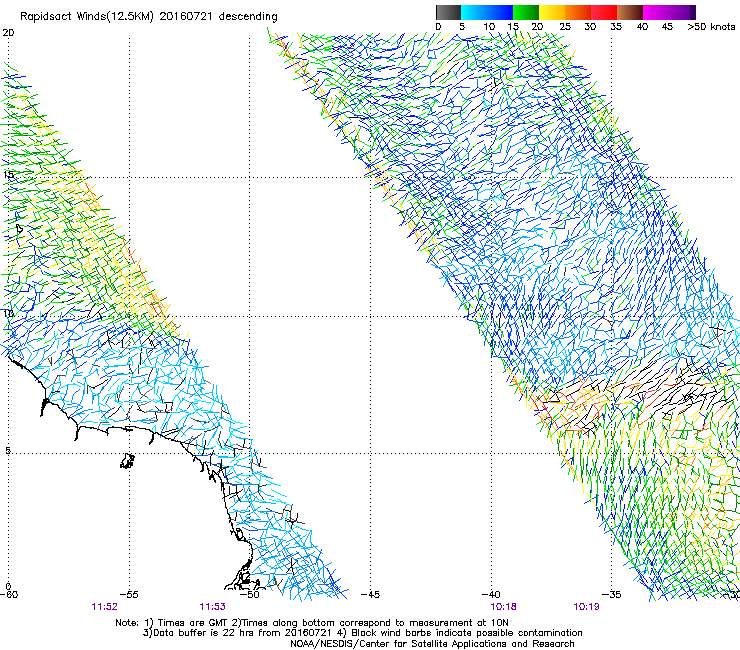Click the longitude label '-55'

[129, 594]
